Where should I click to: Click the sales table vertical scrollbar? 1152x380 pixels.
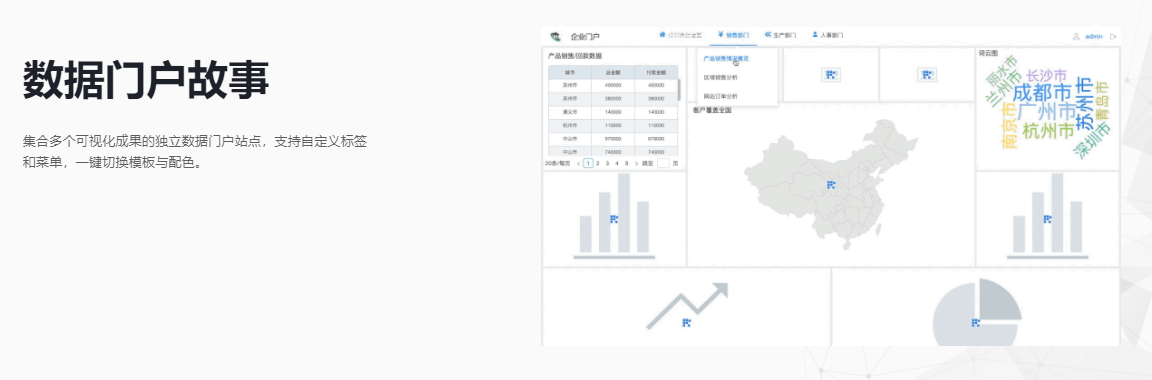pos(679,90)
